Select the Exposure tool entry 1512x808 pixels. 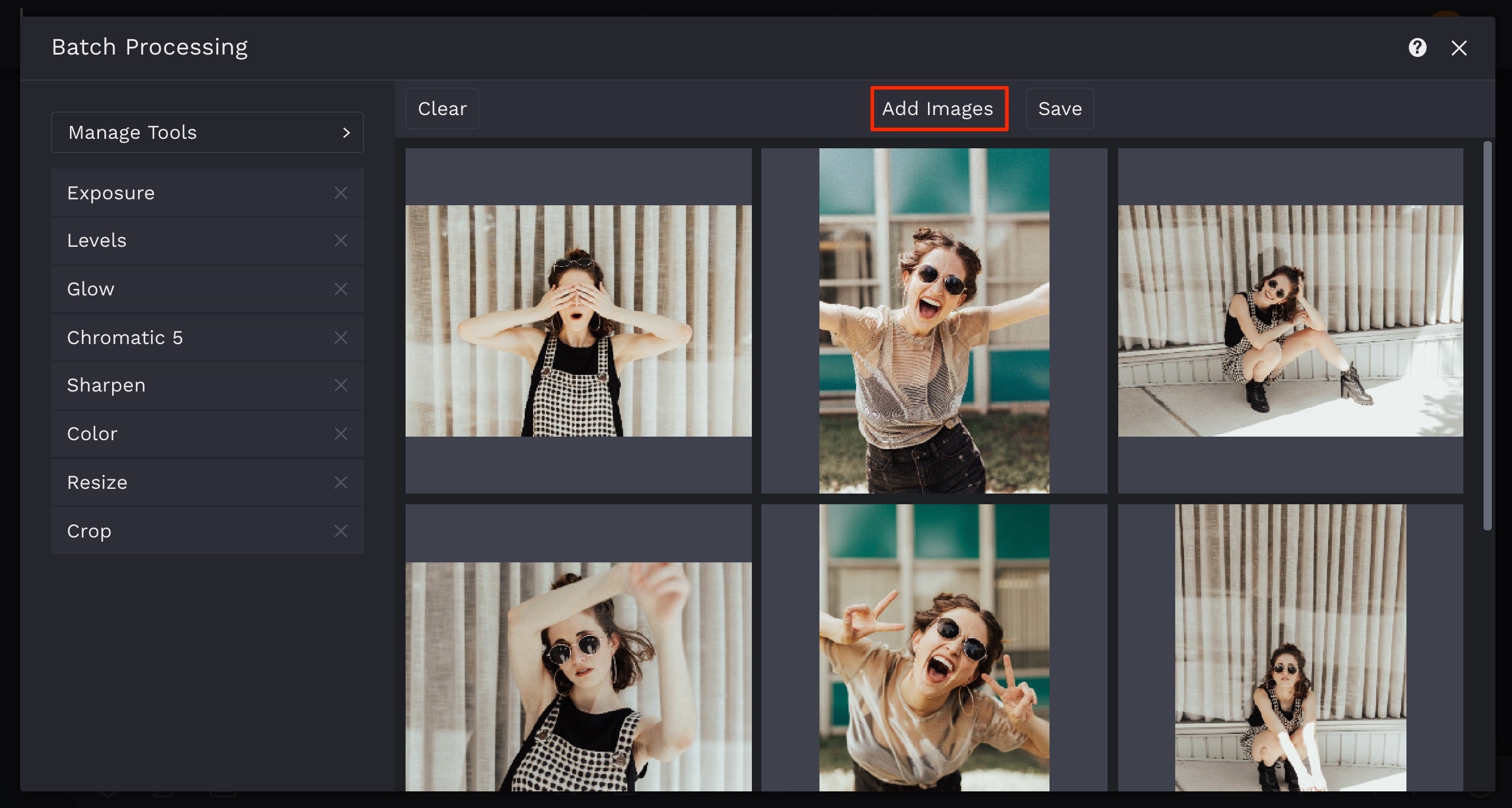(x=148, y=192)
